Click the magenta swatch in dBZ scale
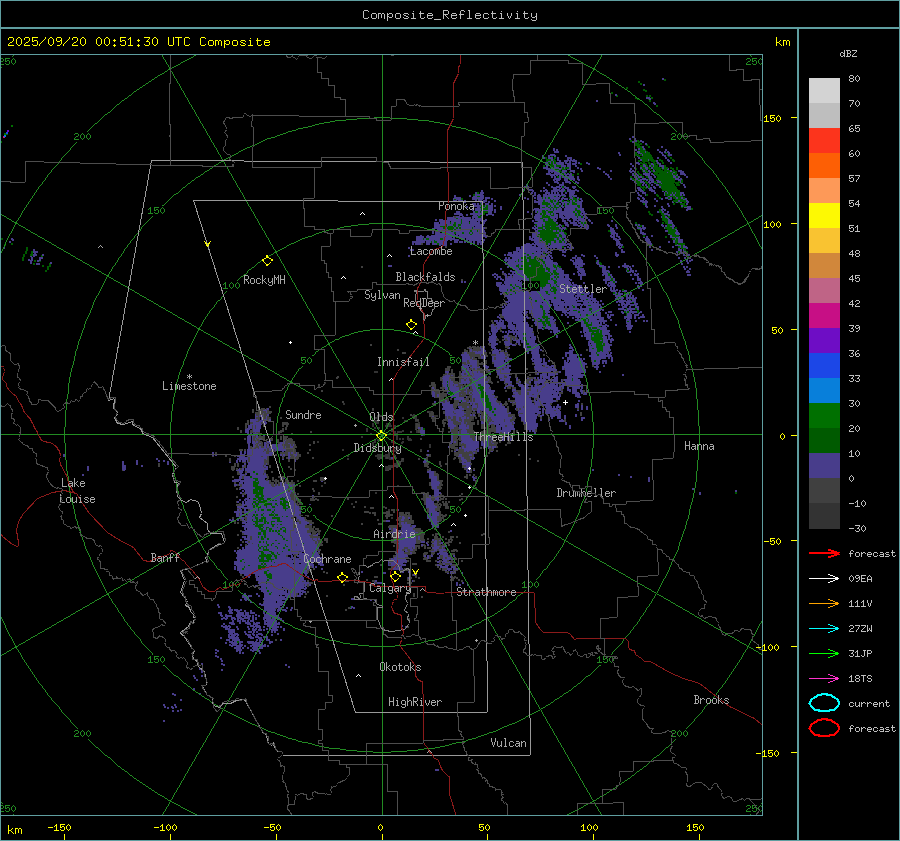Screen dimensions: 900x841 824,315
